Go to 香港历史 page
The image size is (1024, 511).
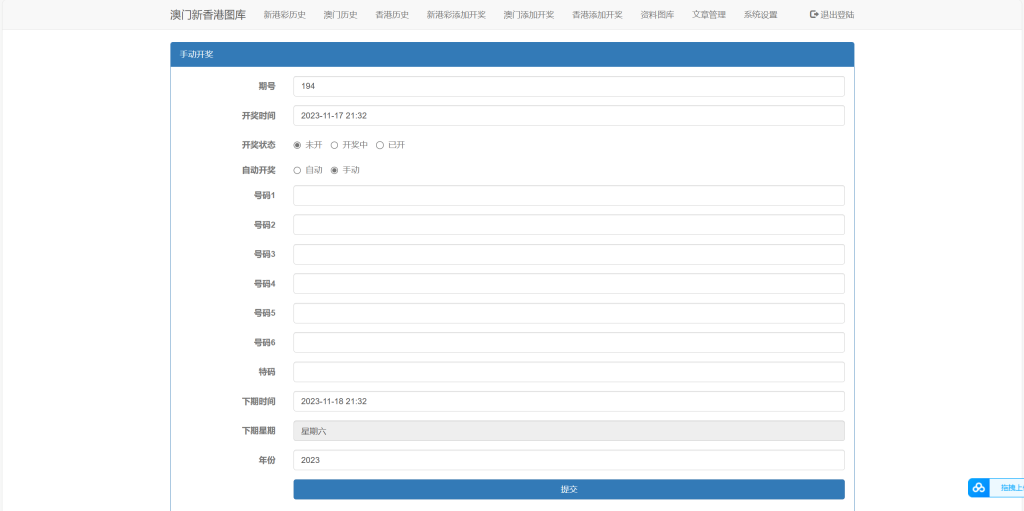(x=392, y=15)
